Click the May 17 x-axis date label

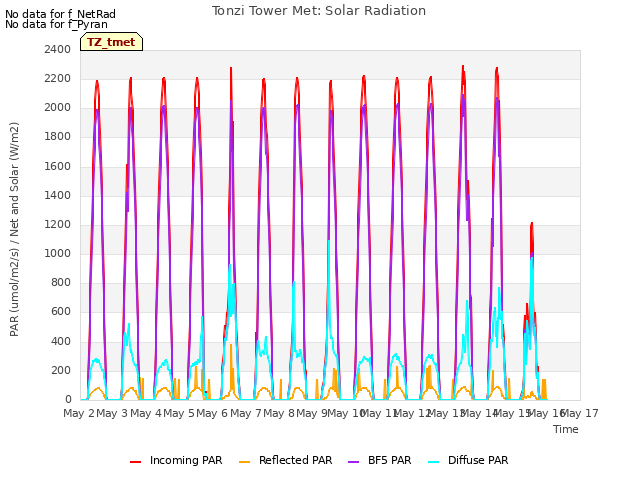click(x=581, y=413)
